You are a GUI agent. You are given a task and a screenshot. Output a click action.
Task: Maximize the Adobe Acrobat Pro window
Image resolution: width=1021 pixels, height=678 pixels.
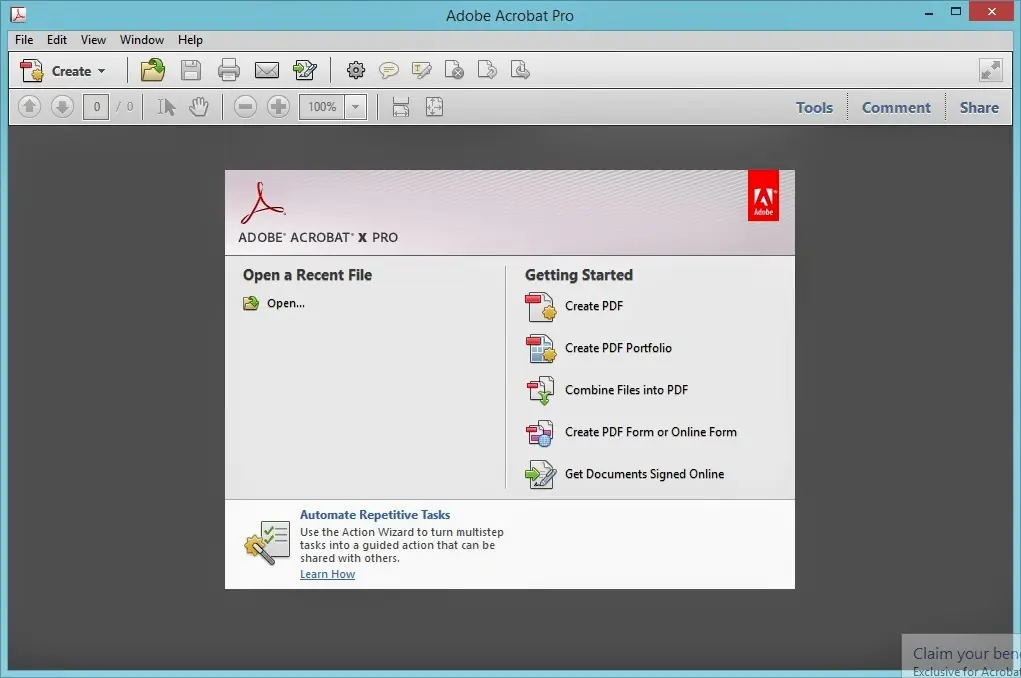[956, 12]
